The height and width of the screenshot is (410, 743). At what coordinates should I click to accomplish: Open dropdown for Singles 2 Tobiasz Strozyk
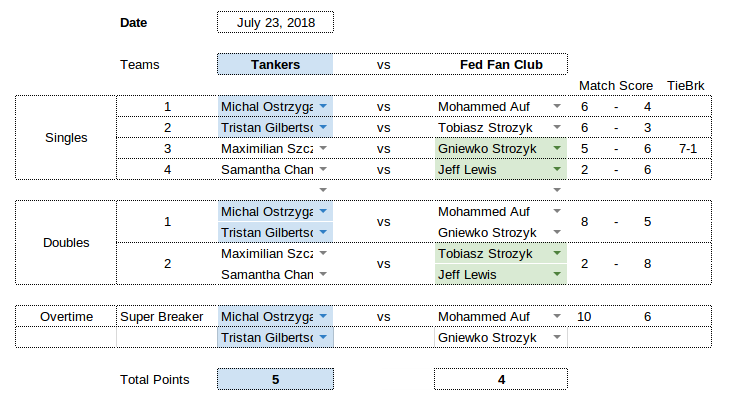[x=557, y=127]
